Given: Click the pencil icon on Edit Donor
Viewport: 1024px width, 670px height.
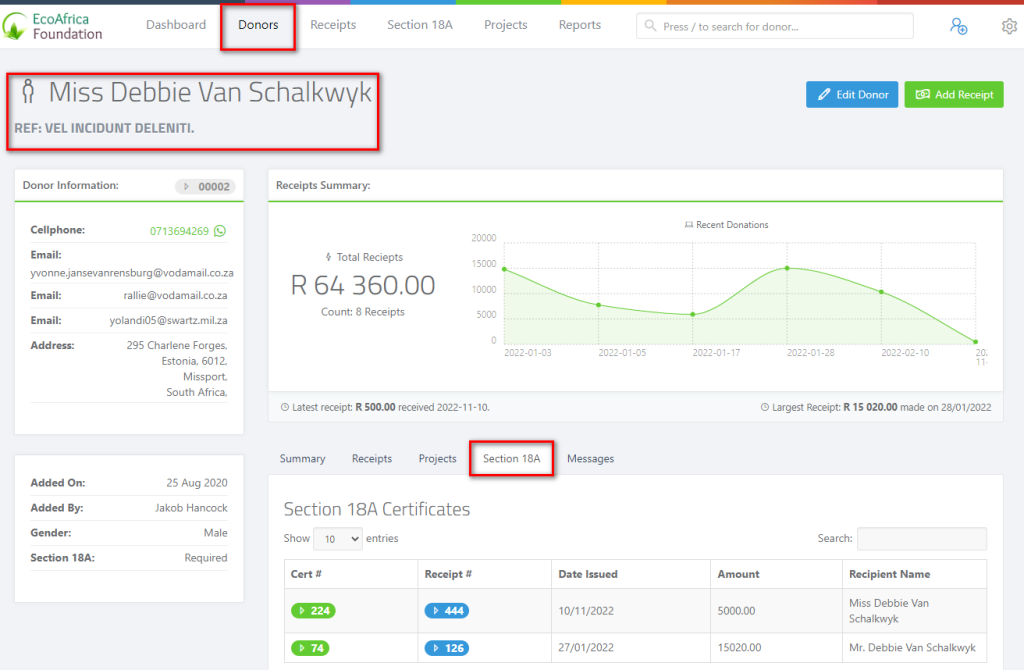Looking at the screenshot, I should [x=824, y=95].
